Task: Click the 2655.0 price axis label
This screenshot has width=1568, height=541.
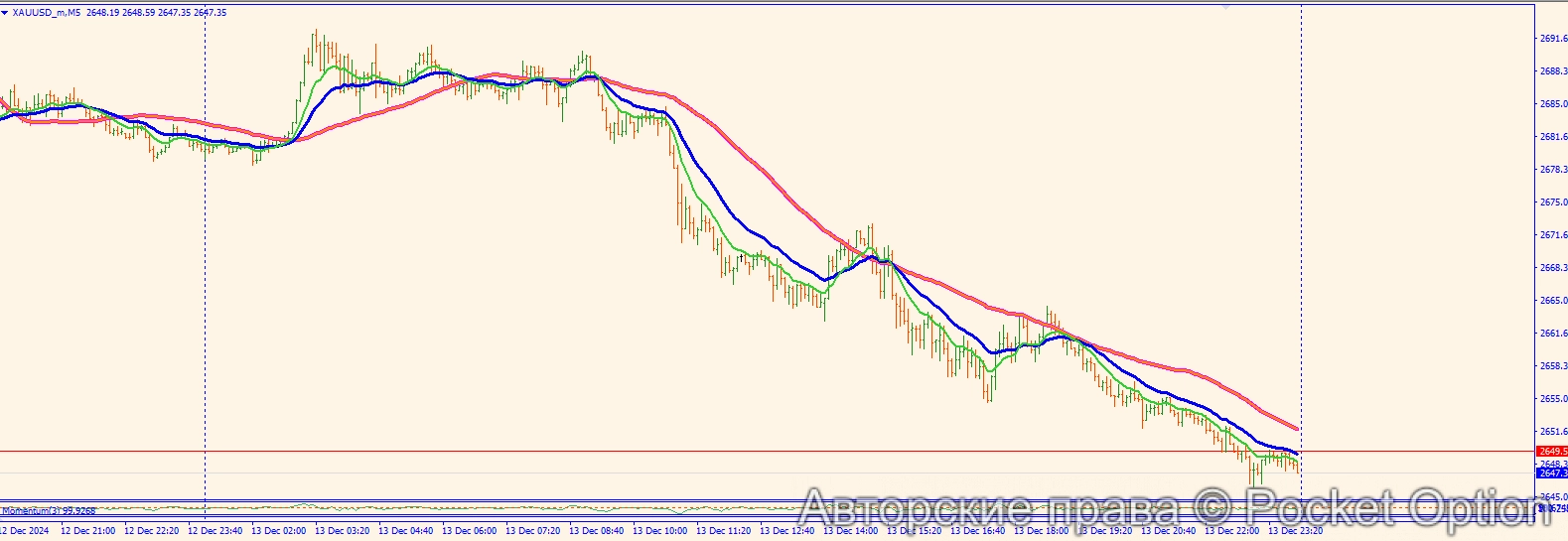Action: [x=1553, y=399]
